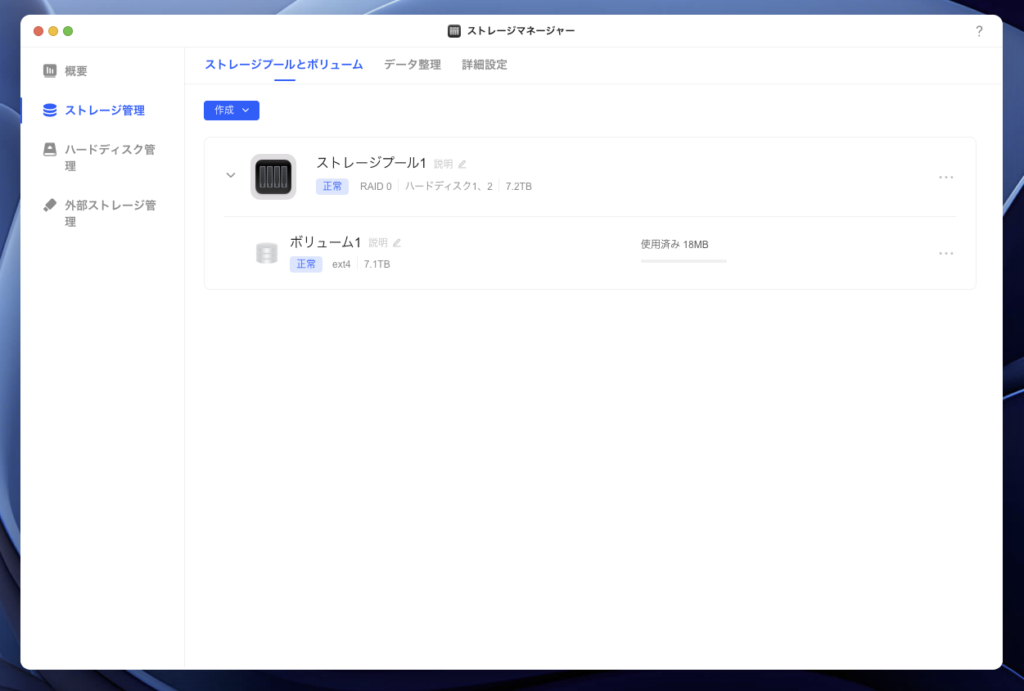The image size is (1024, 691).
Task: Click the pencil icon beside ボリューム1
Action: click(397, 243)
